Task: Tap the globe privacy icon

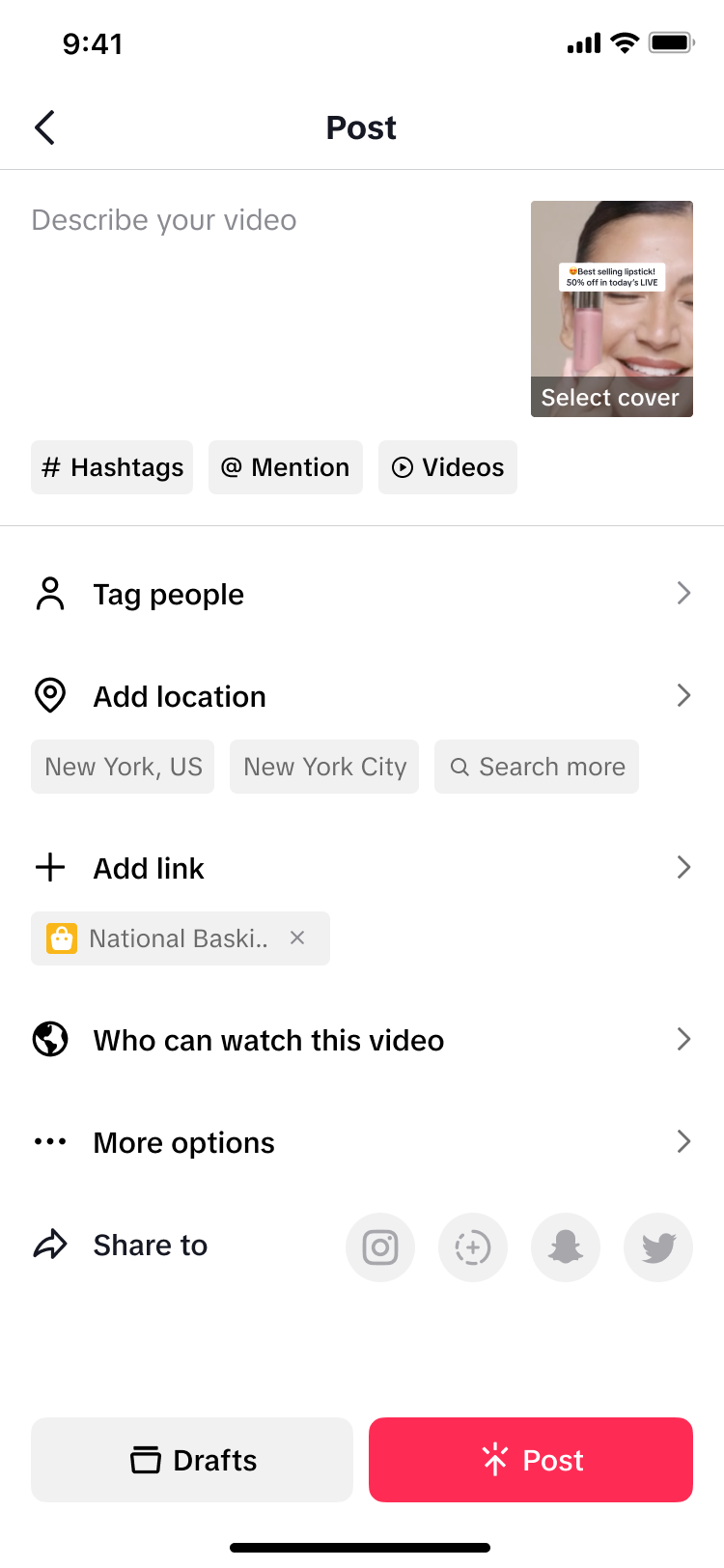Action: (50, 1039)
